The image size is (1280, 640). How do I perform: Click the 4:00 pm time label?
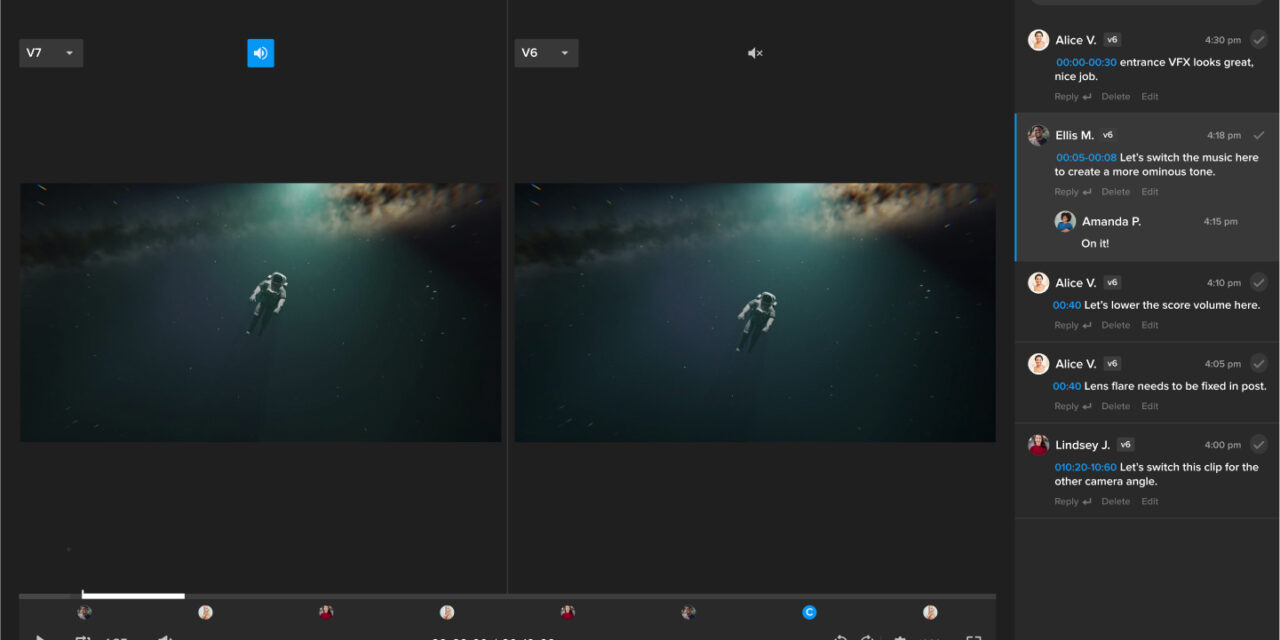tap(1223, 445)
